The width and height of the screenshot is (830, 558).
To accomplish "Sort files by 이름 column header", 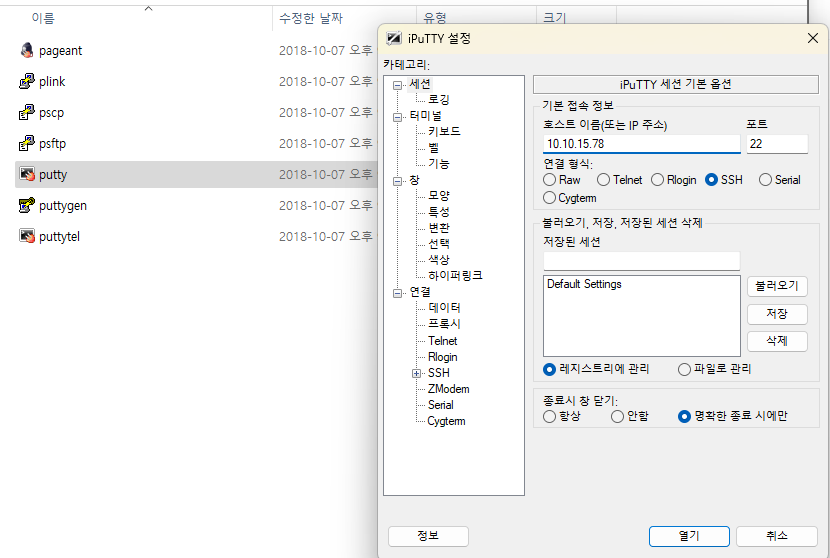I will coord(43,18).
